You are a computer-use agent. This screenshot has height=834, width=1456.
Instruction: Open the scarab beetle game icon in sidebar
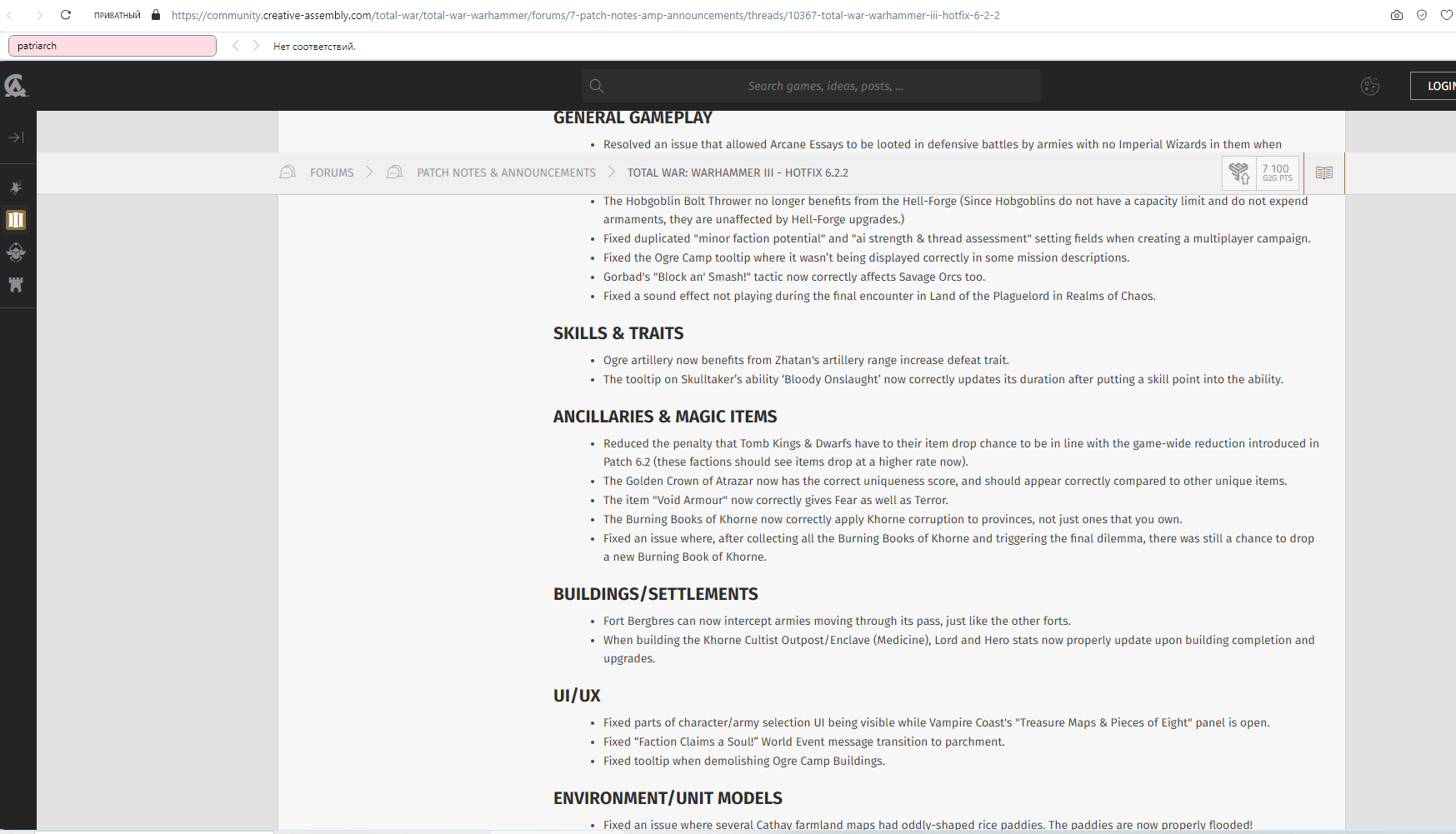16,252
